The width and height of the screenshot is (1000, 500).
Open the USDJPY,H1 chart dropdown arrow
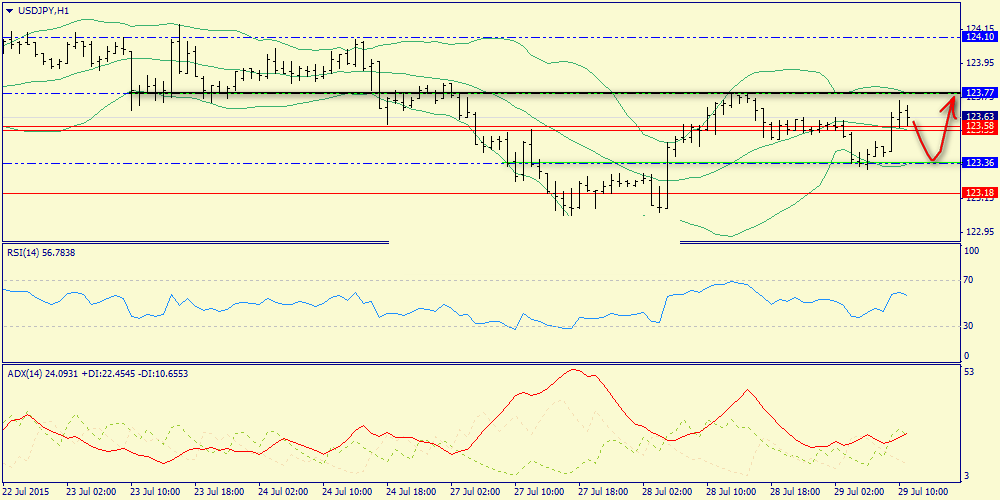click(9, 10)
